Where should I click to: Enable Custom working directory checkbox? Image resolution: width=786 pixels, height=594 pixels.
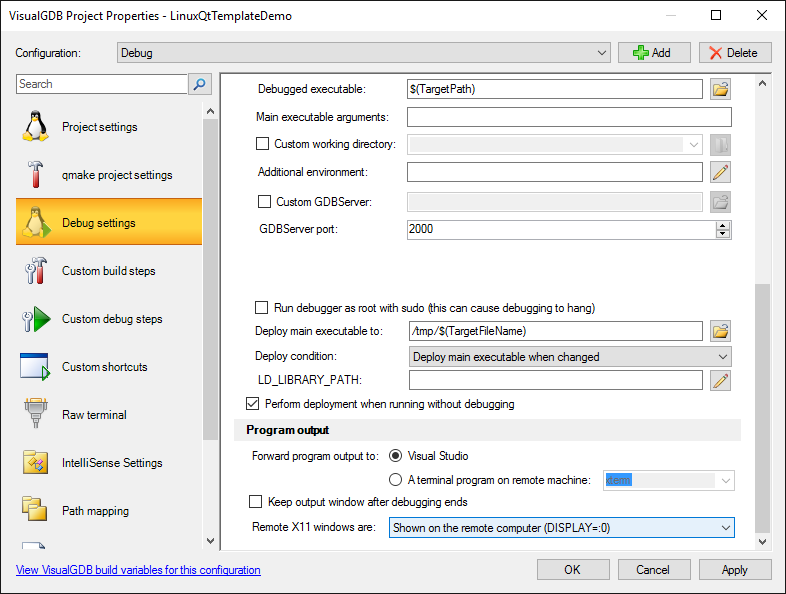pyautogui.click(x=263, y=144)
